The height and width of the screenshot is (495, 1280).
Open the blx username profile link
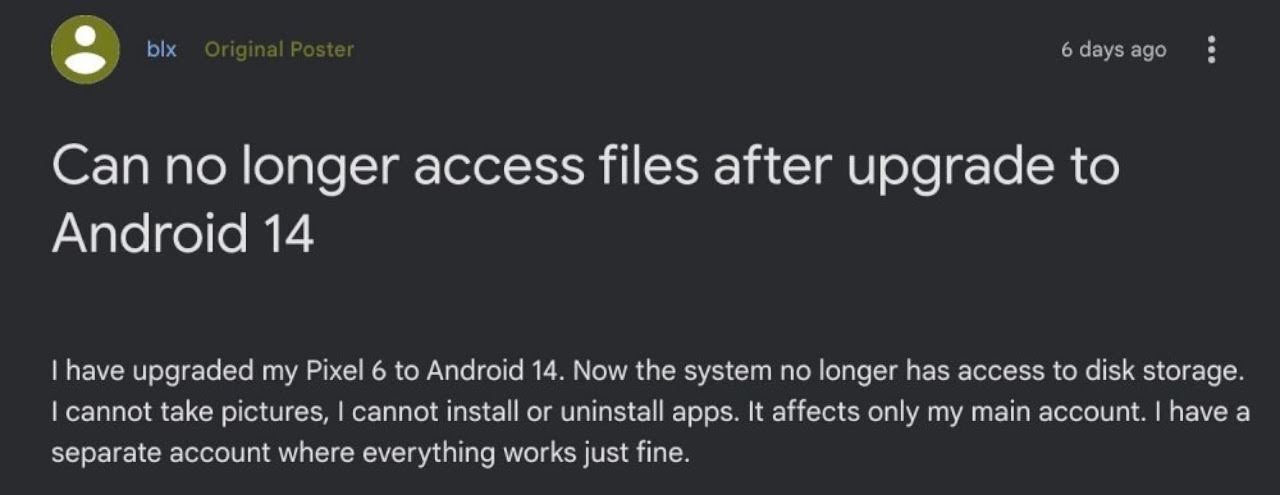coord(161,49)
